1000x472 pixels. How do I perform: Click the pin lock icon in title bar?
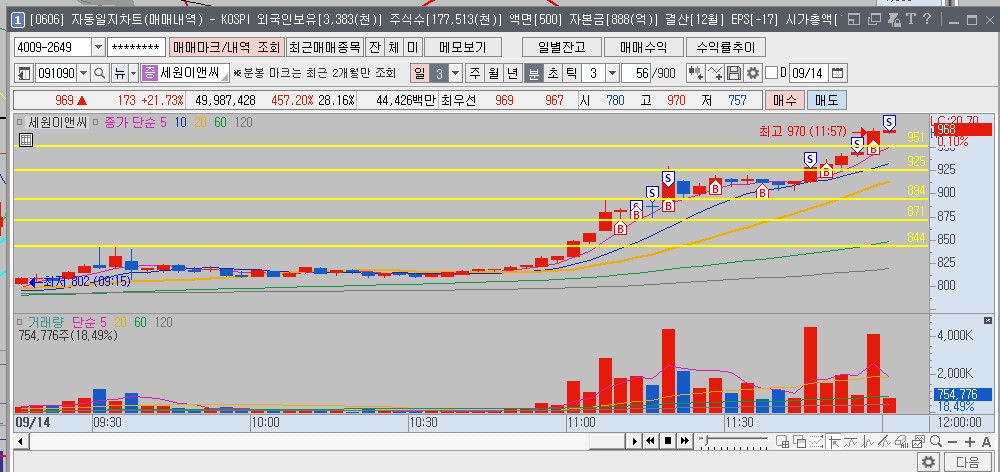895,19
